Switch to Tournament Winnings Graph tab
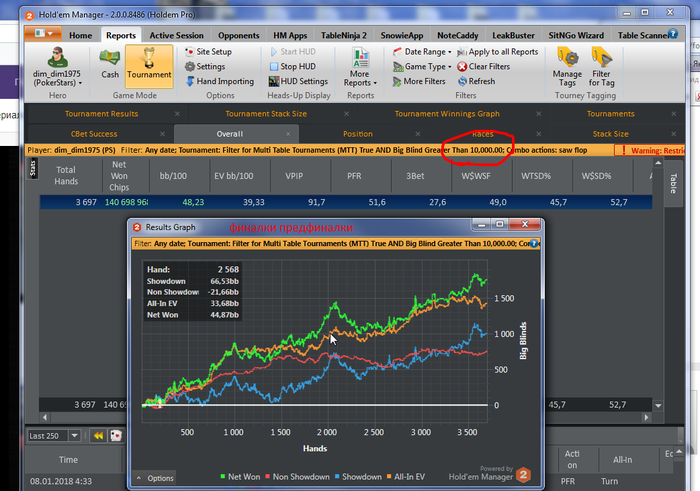The height and width of the screenshot is (491, 700). (x=447, y=114)
